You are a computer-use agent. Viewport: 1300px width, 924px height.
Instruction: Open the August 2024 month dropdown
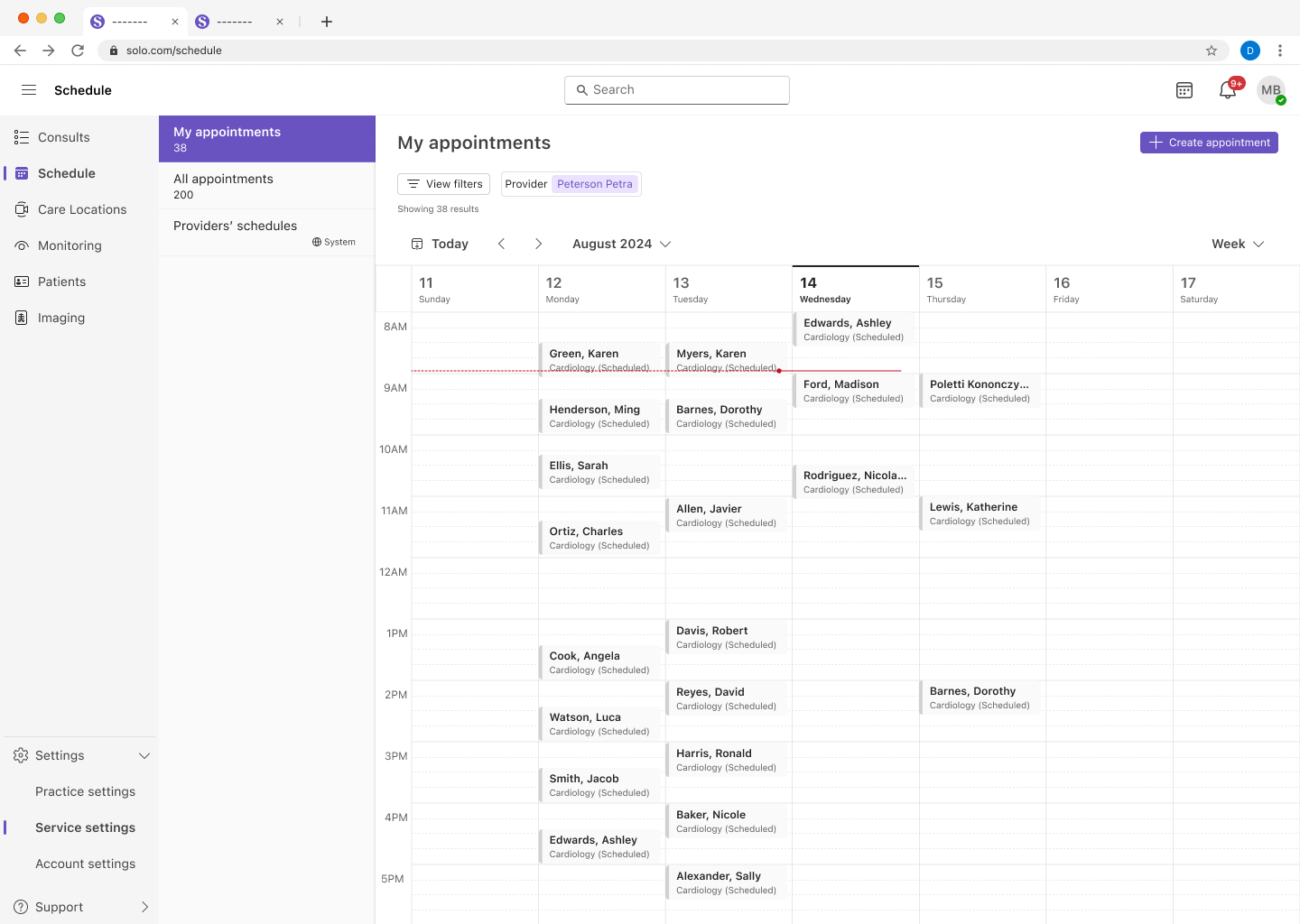point(622,244)
